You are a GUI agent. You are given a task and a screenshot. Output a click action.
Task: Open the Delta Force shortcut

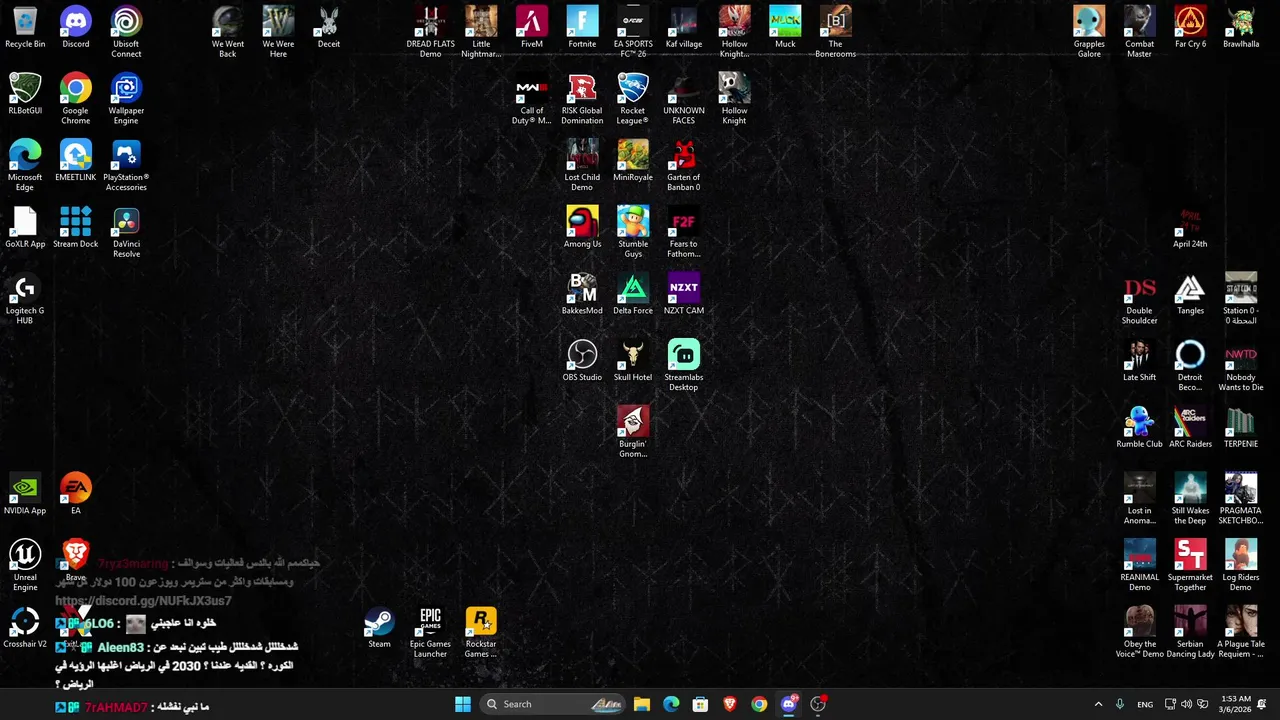tap(633, 295)
